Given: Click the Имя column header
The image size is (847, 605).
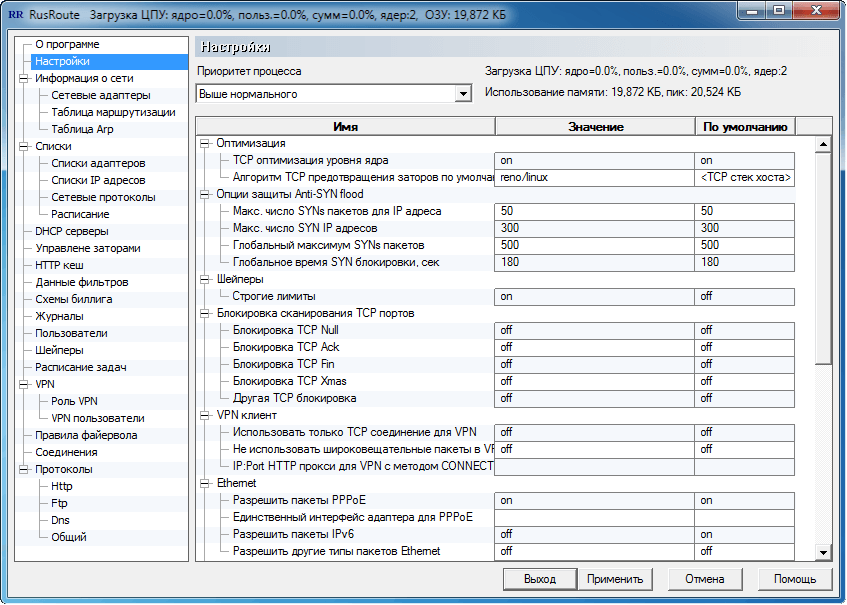Looking at the screenshot, I should (x=346, y=127).
